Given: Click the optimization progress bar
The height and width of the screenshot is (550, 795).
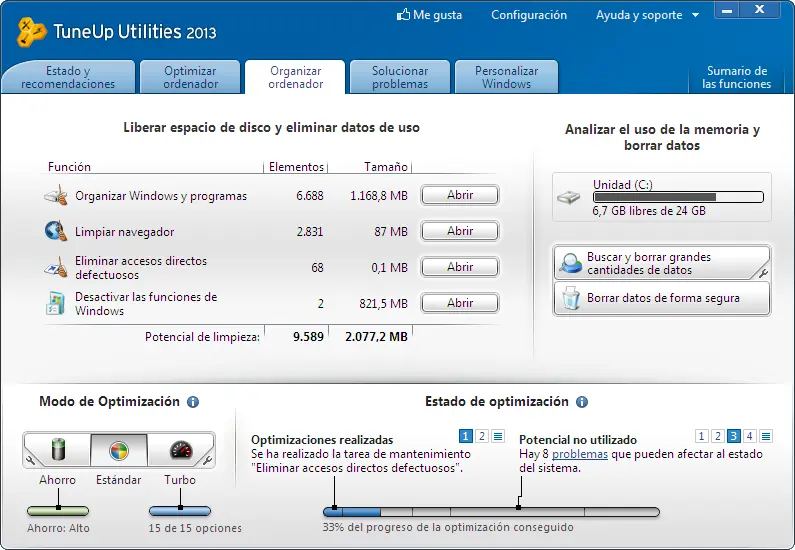Looking at the screenshot, I should tap(491, 512).
